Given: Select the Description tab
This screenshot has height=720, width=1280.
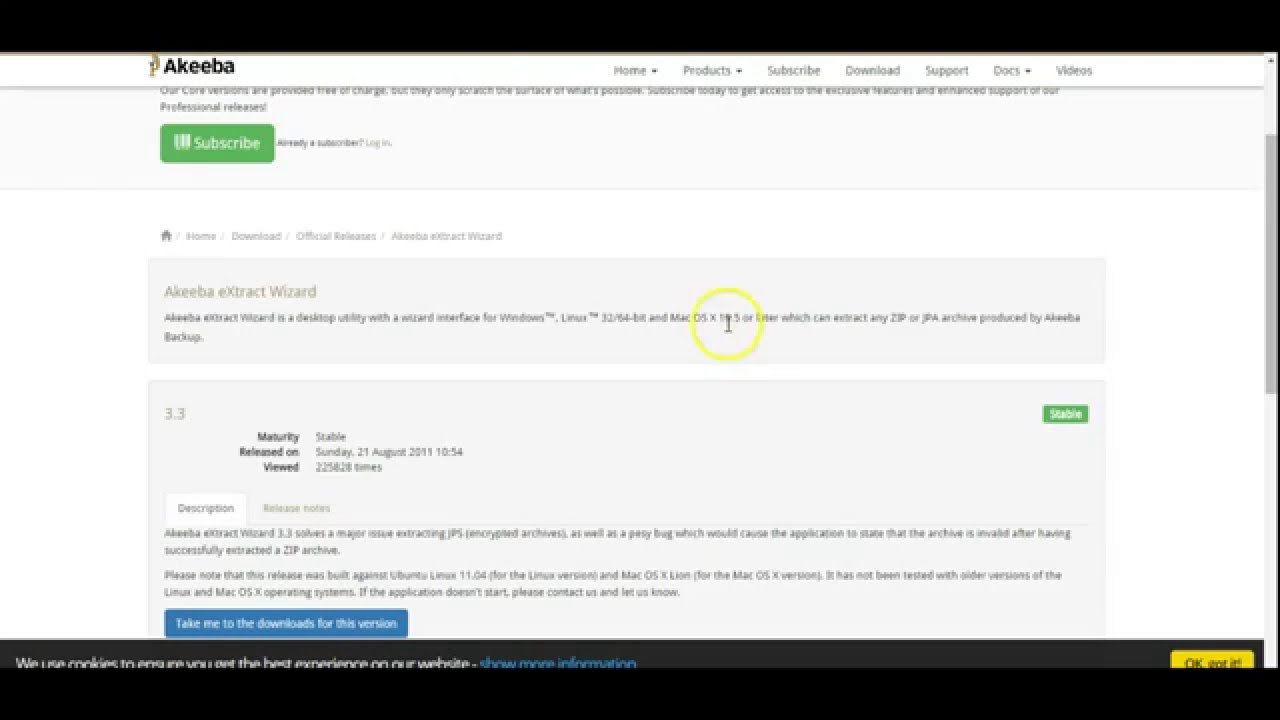Looking at the screenshot, I should tap(206, 508).
